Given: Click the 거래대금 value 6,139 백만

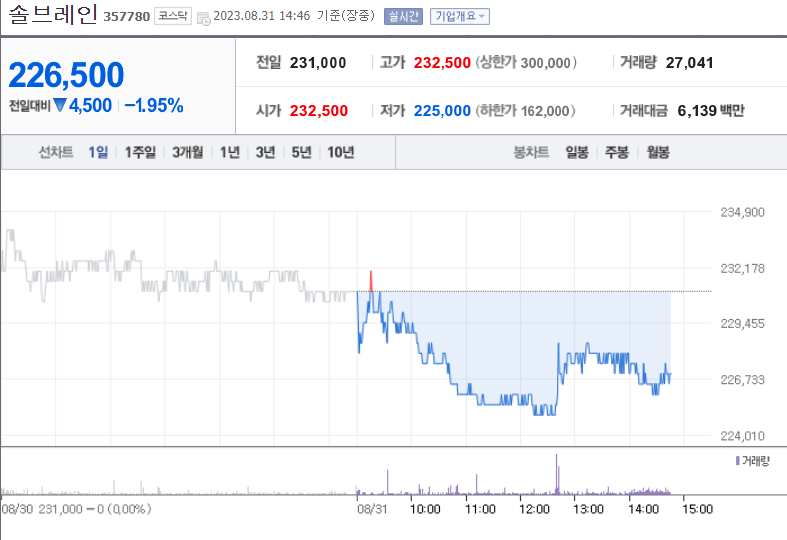Looking at the screenshot, I should [x=711, y=110].
